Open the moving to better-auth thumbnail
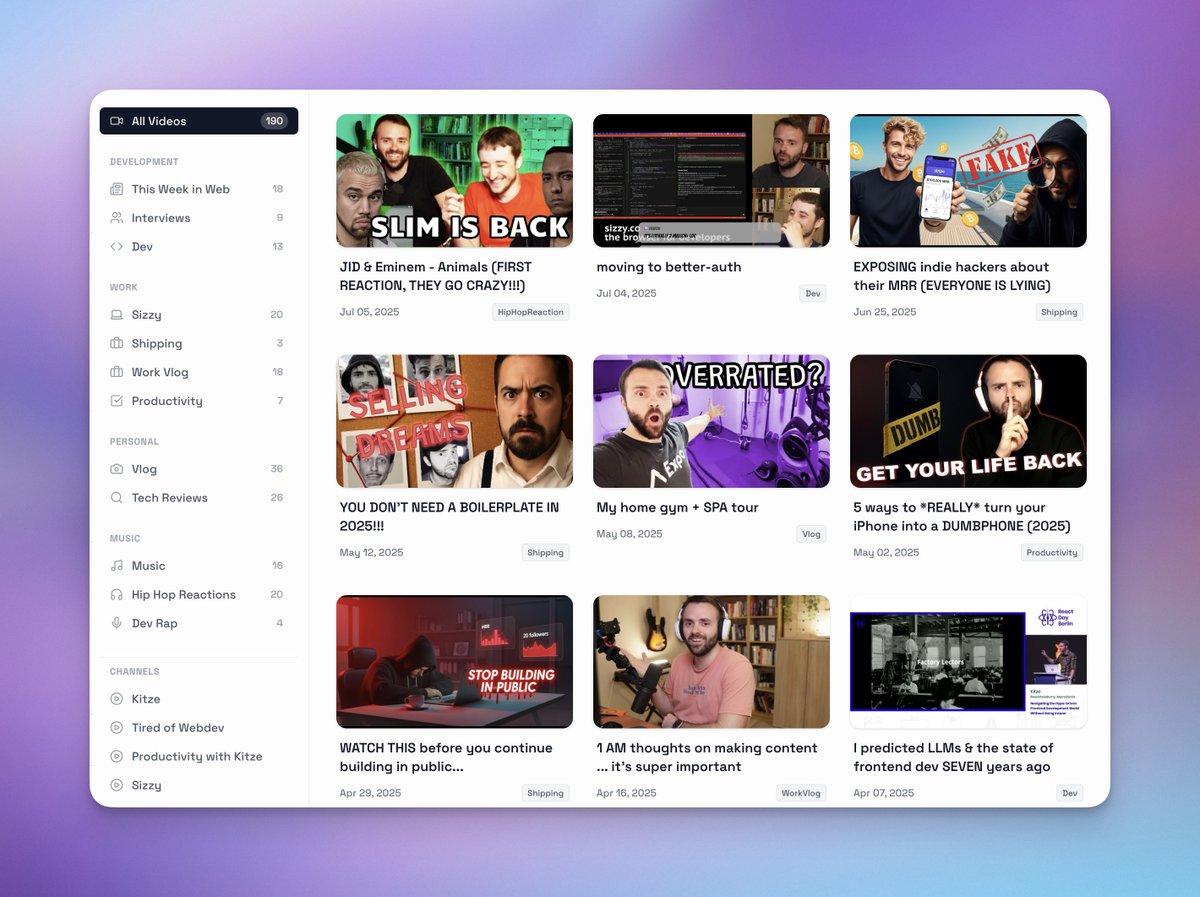Screen dimensions: 1200x897 (x=711, y=181)
